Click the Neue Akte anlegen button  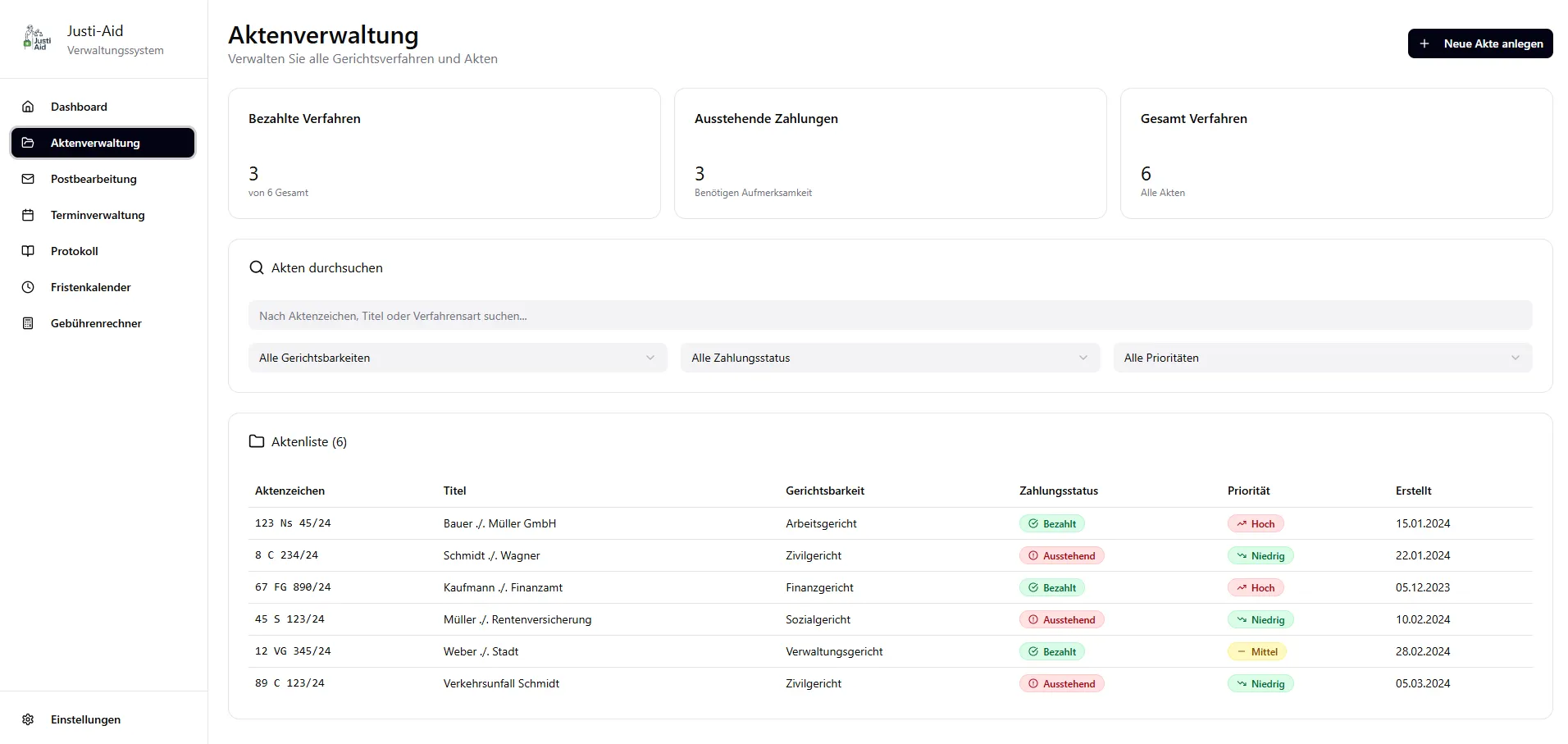coord(1479,43)
